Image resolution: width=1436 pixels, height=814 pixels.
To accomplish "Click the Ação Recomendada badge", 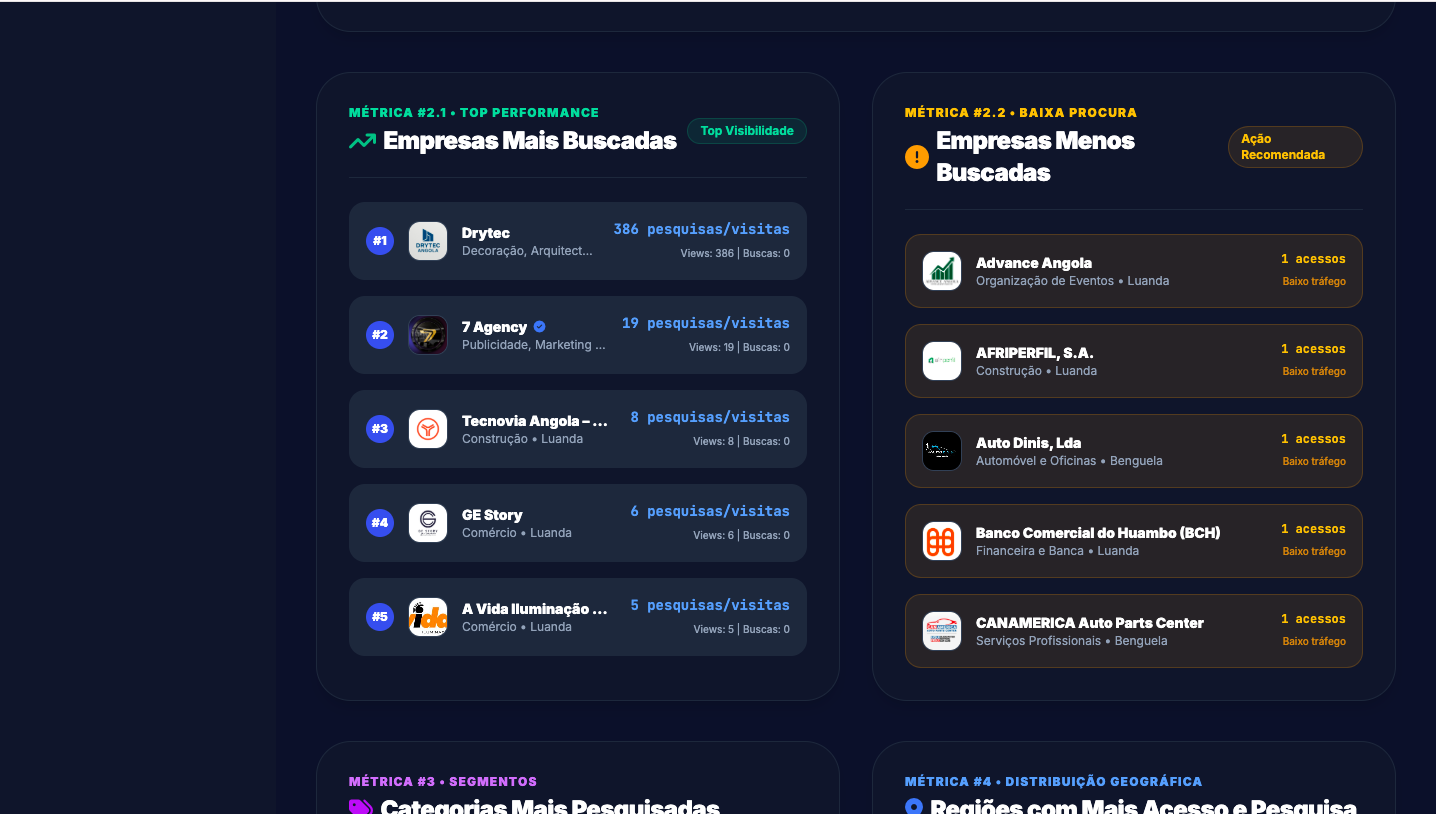I will (1295, 147).
